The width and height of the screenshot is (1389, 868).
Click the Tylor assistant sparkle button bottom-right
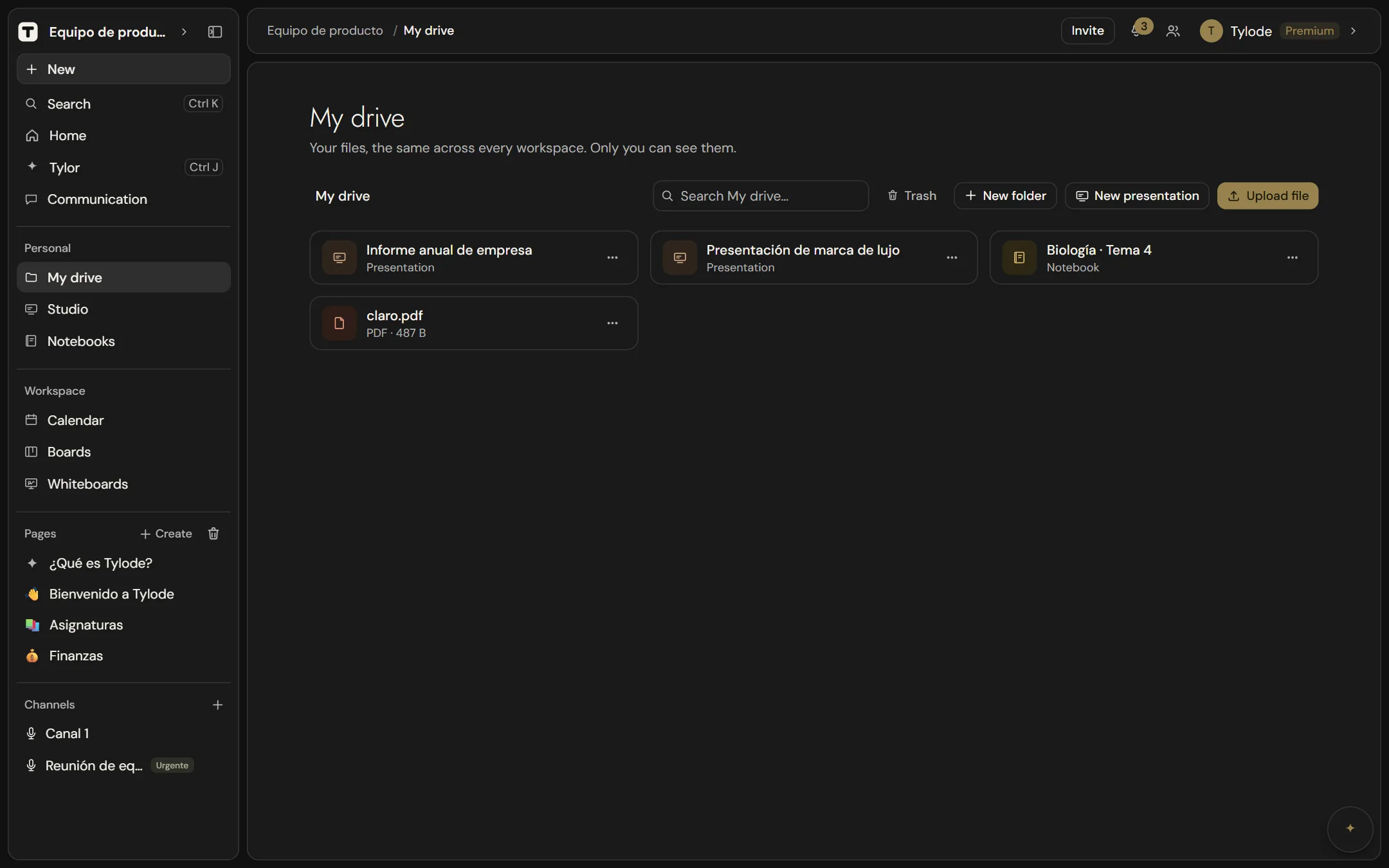[1350, 828]
